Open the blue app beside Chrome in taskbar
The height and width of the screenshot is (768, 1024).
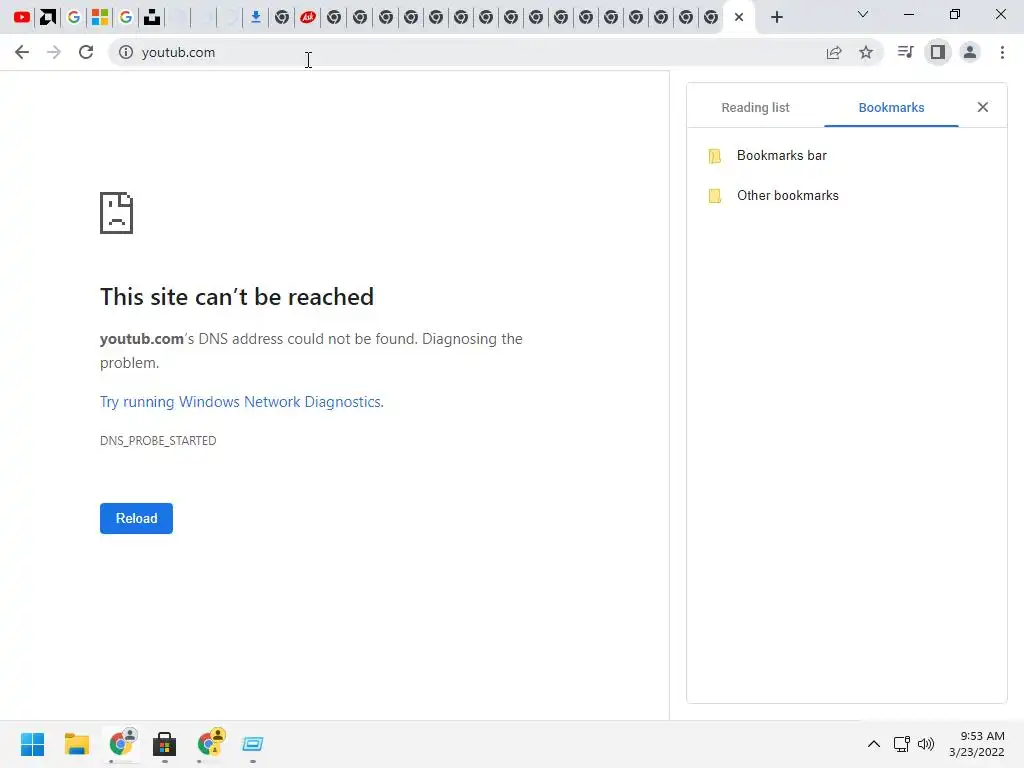click(x=253, y=744)
